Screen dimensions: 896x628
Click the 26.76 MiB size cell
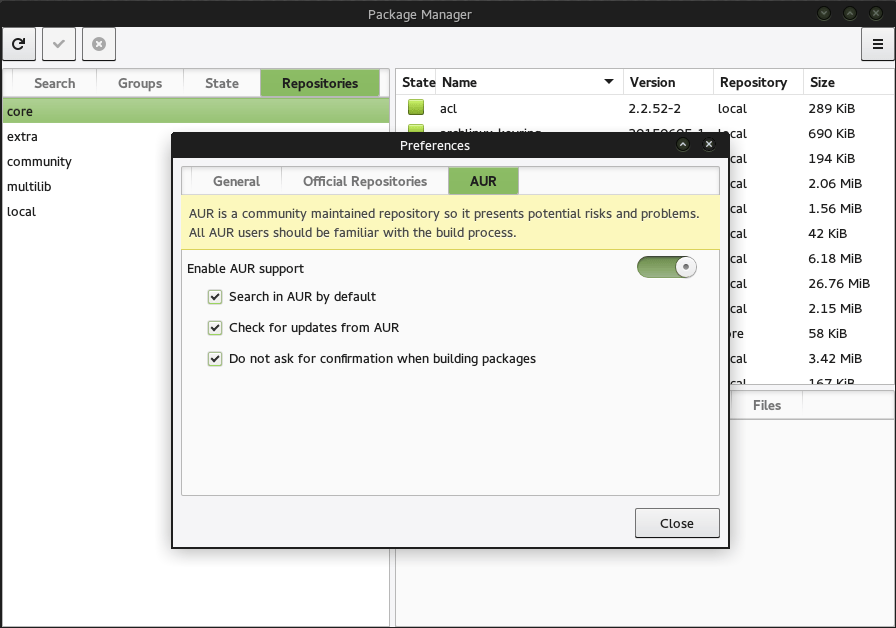pyautogui.click(x=839, y=284)
